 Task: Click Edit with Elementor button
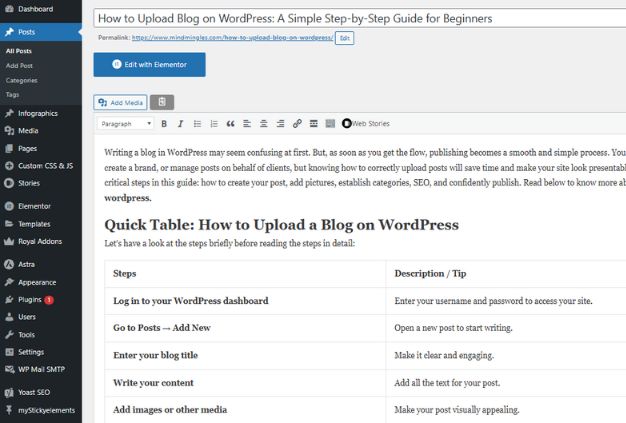[150, 65]
